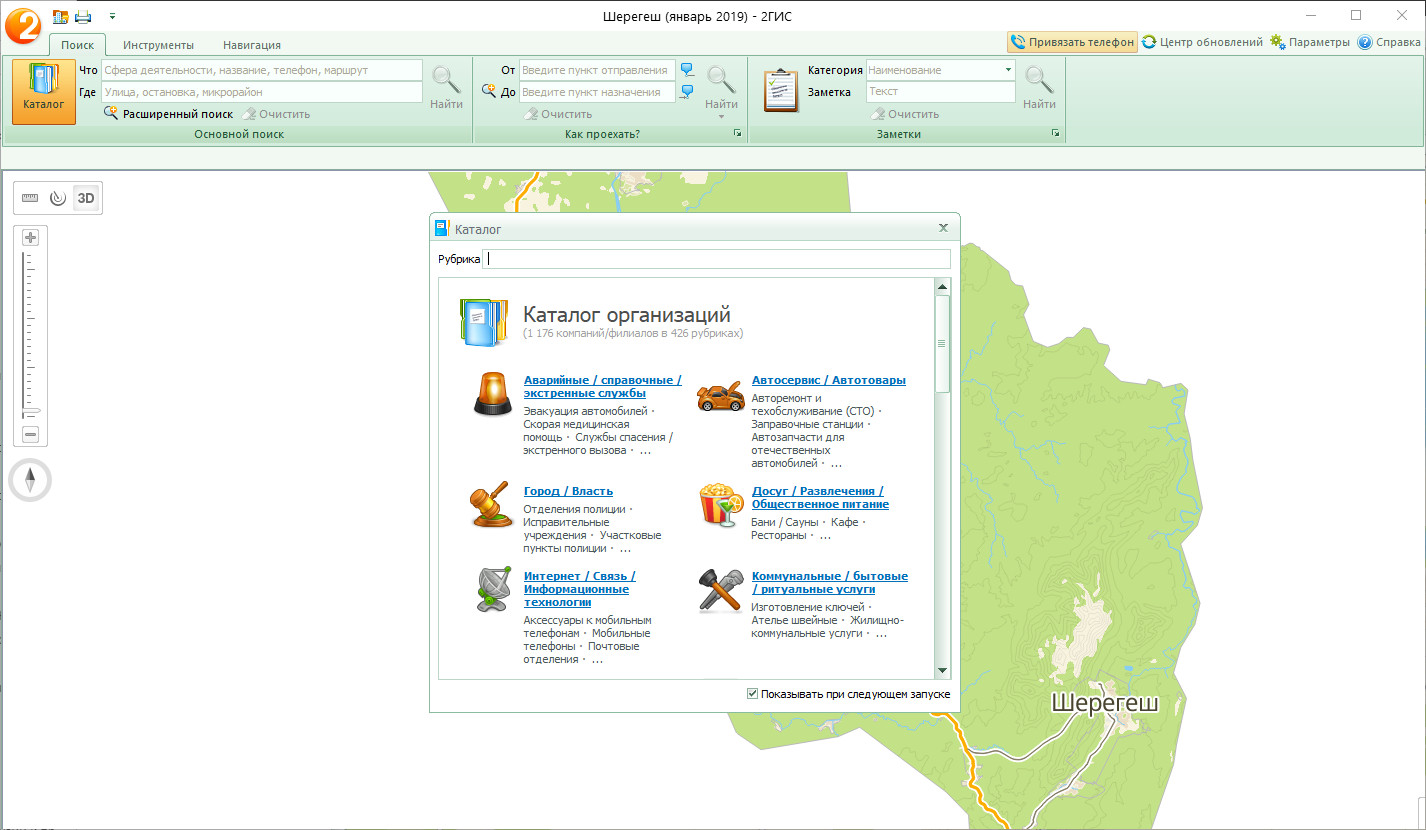Image resolution: width=1426 pixels, height=830 pixels.
Task: Click catalog scrollbar down arrow
Action: click(942, 671)
